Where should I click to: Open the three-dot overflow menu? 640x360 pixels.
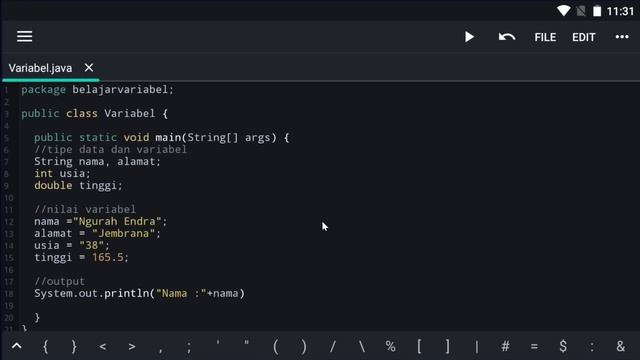coord(622,37)
